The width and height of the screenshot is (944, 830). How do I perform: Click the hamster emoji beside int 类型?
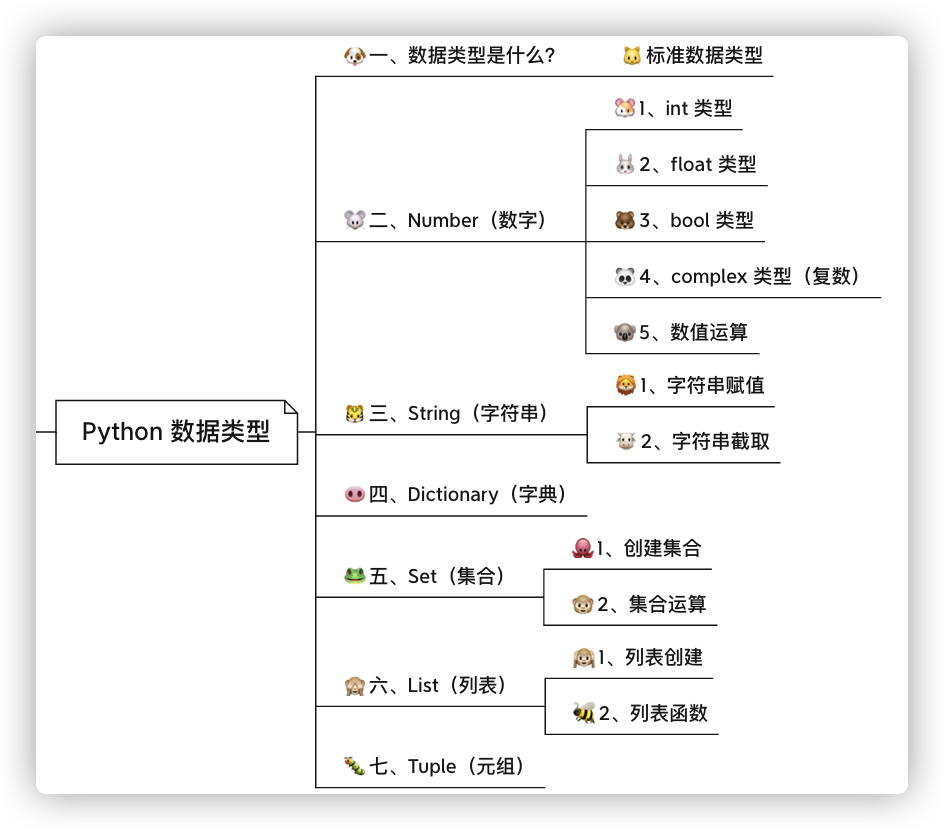tap(624, 108)
